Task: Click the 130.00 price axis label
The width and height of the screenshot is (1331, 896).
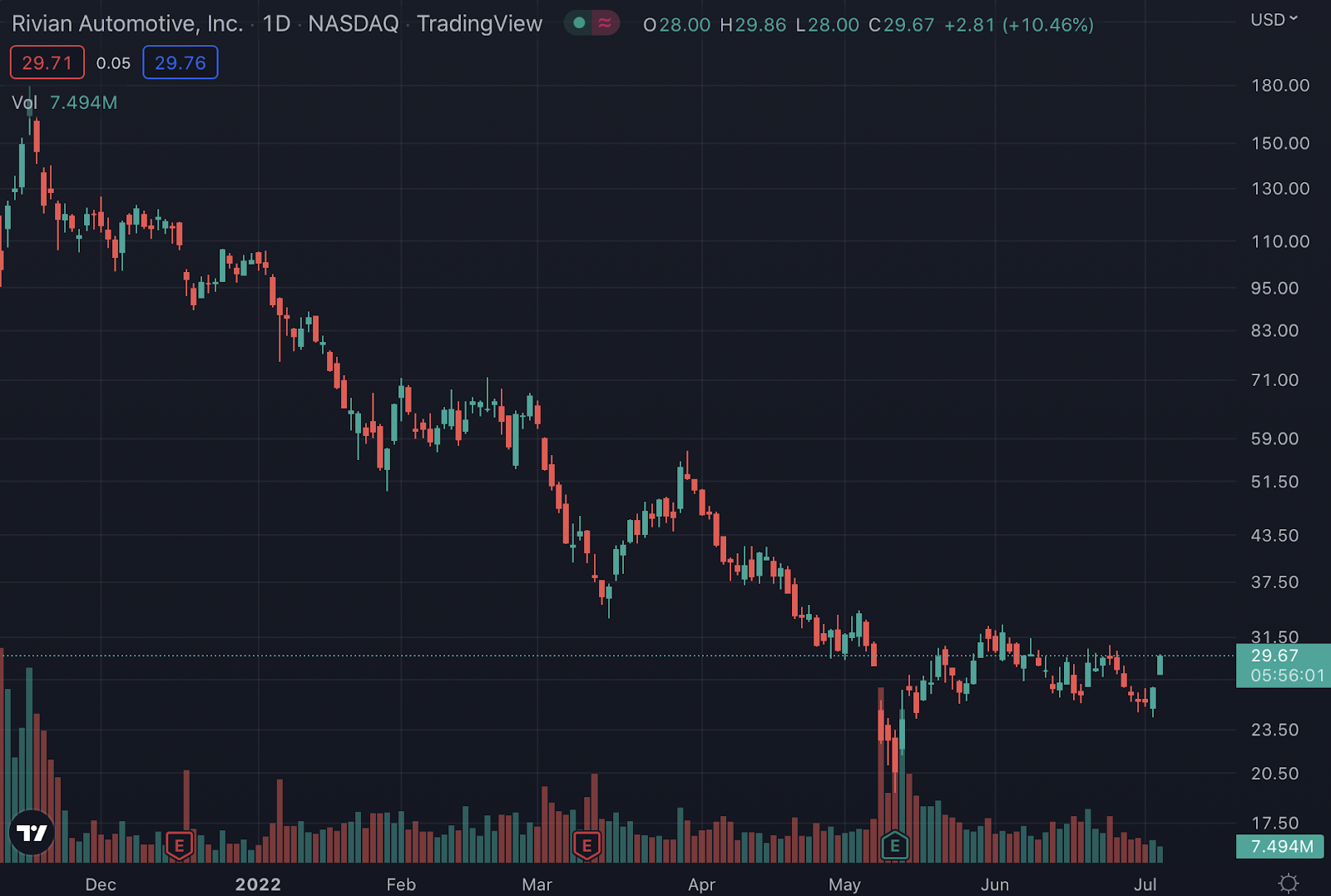Action: click(1280, 189)
